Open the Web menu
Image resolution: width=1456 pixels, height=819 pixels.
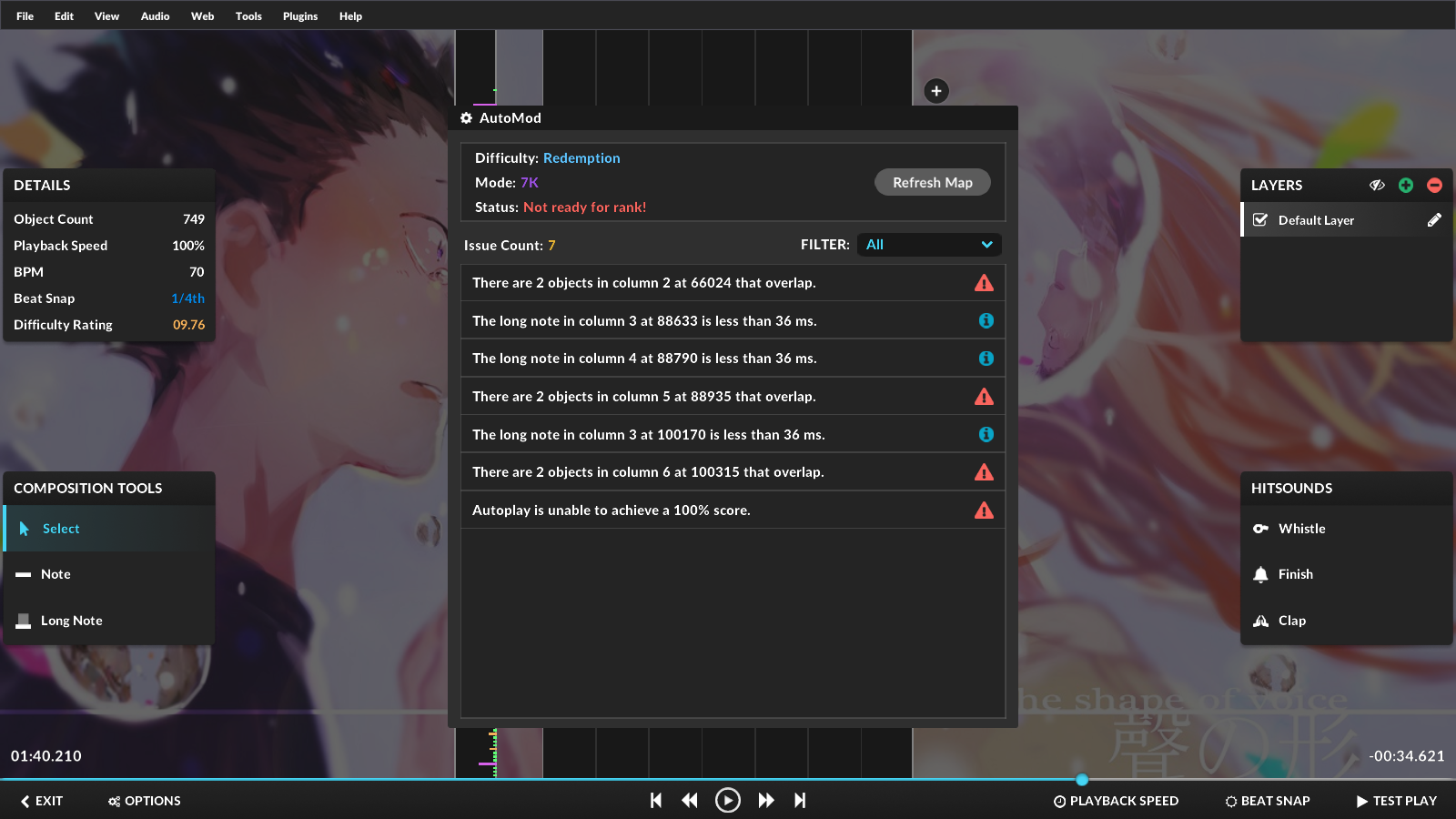pos(202,16)
